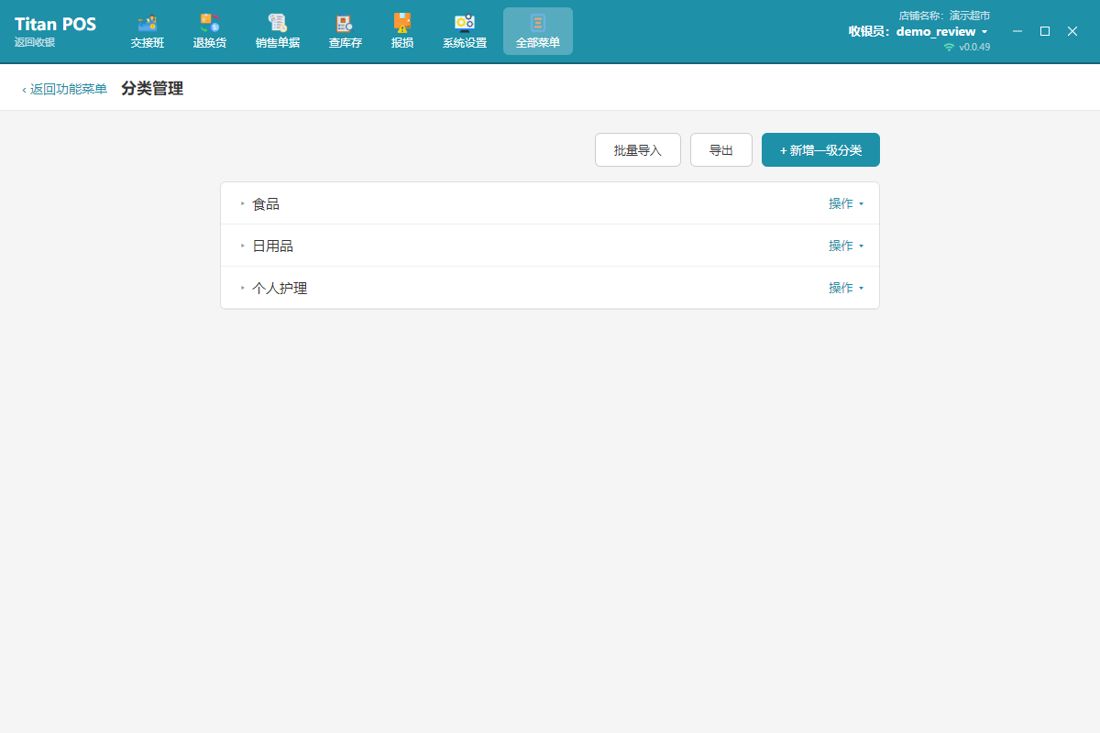The height and width of the screenshot is (733, 1100).
Task: Select the 全部菜单 all menus tab
Action: point(538,32)
